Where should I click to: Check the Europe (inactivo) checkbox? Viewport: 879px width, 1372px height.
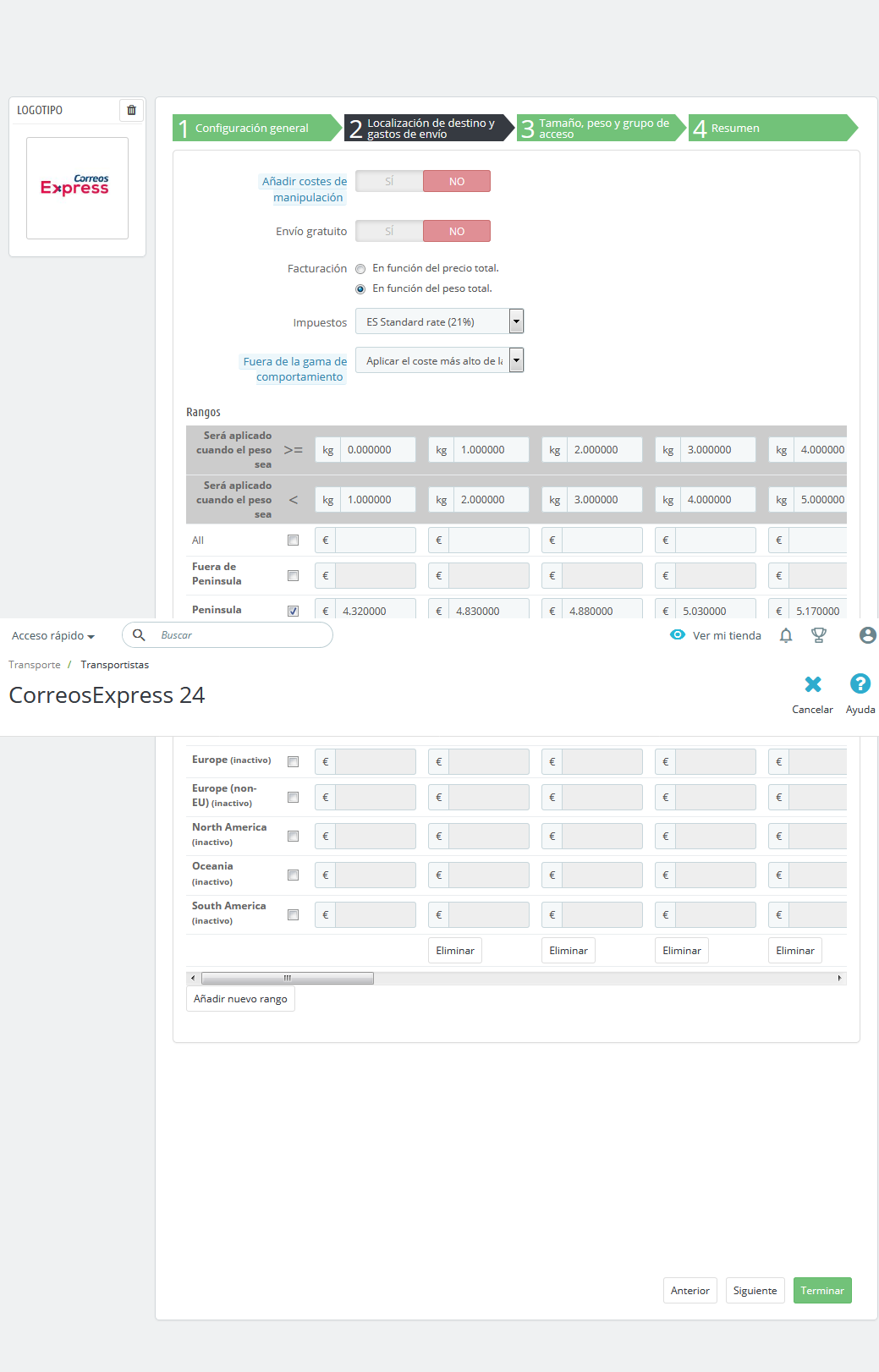293,761
